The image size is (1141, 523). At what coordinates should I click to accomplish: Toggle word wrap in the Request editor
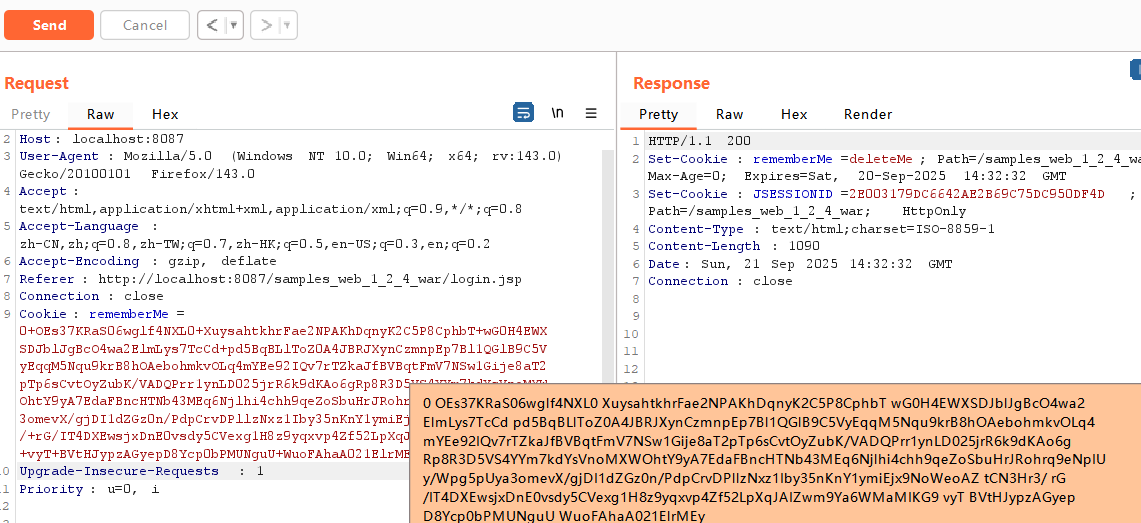click(x=523, y=113)
